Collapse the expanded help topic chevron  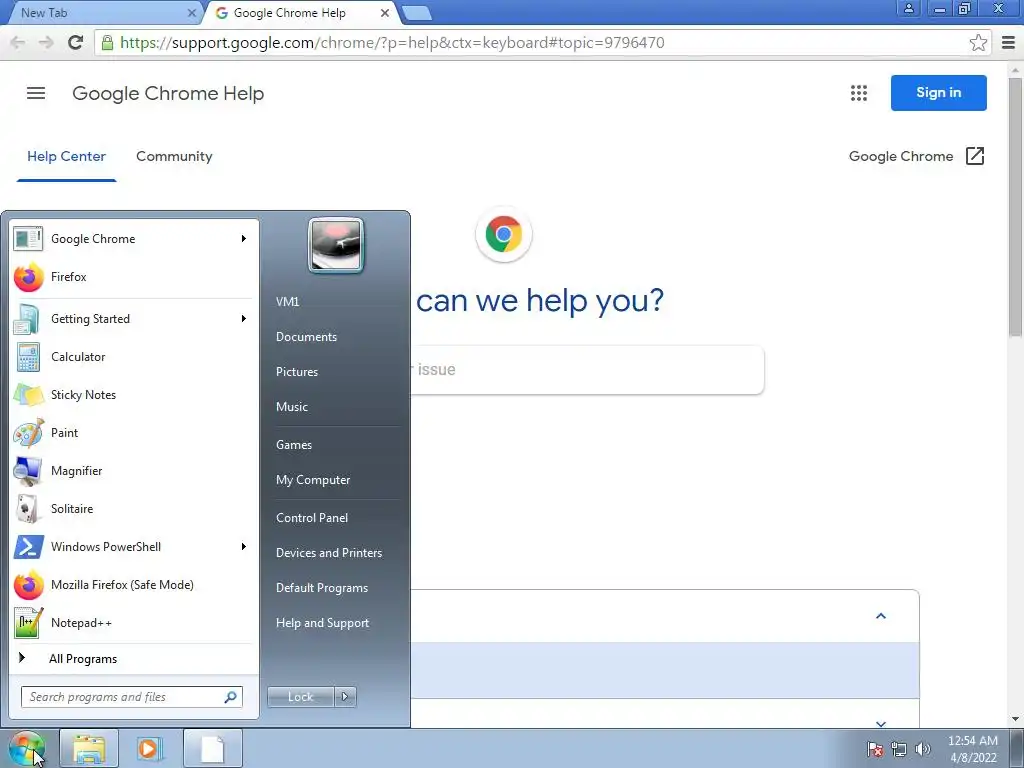coord(880,616)
